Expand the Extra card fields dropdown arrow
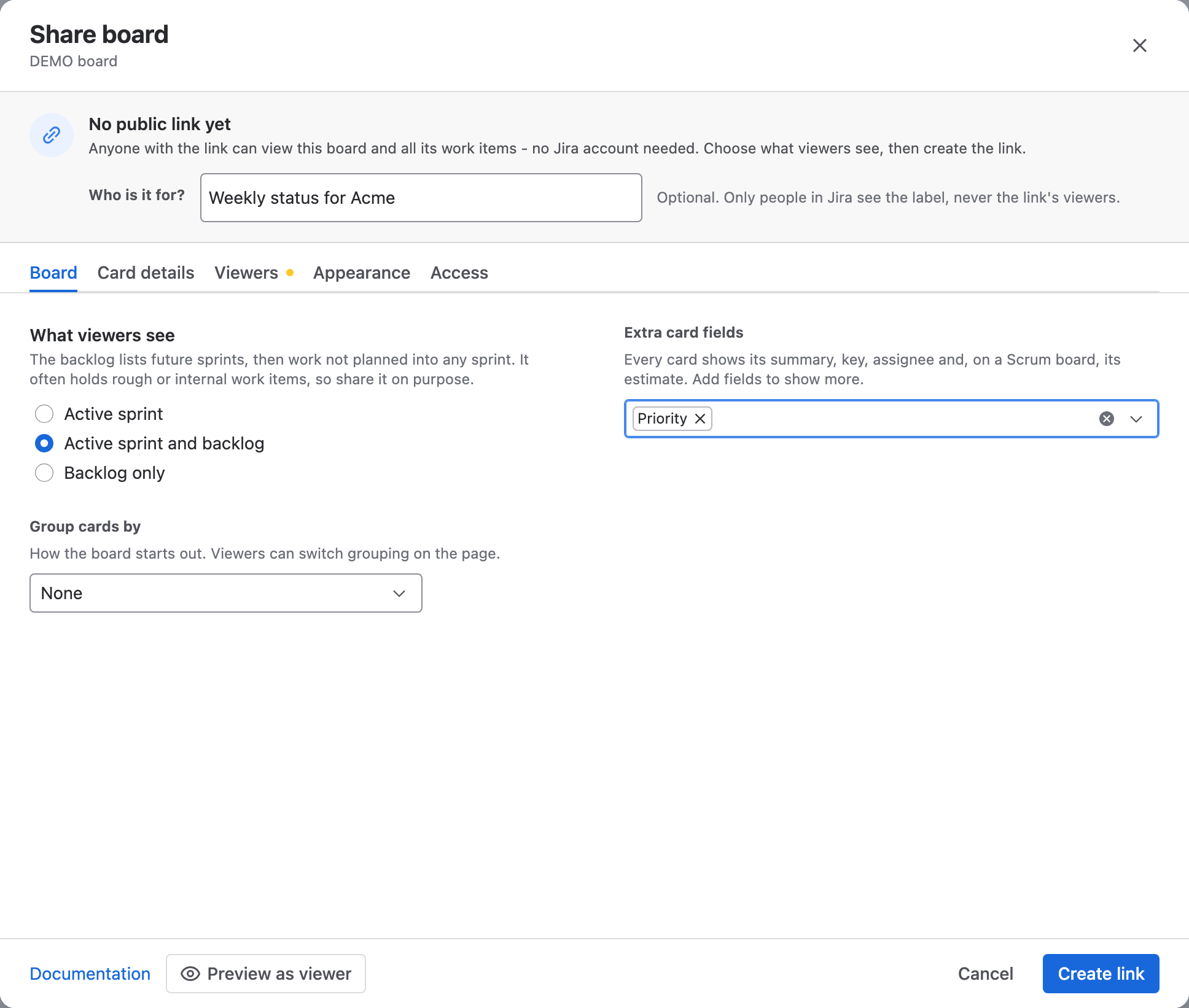Image resolution: width=1189 pixels, height=1008 pixels. 1136,419
